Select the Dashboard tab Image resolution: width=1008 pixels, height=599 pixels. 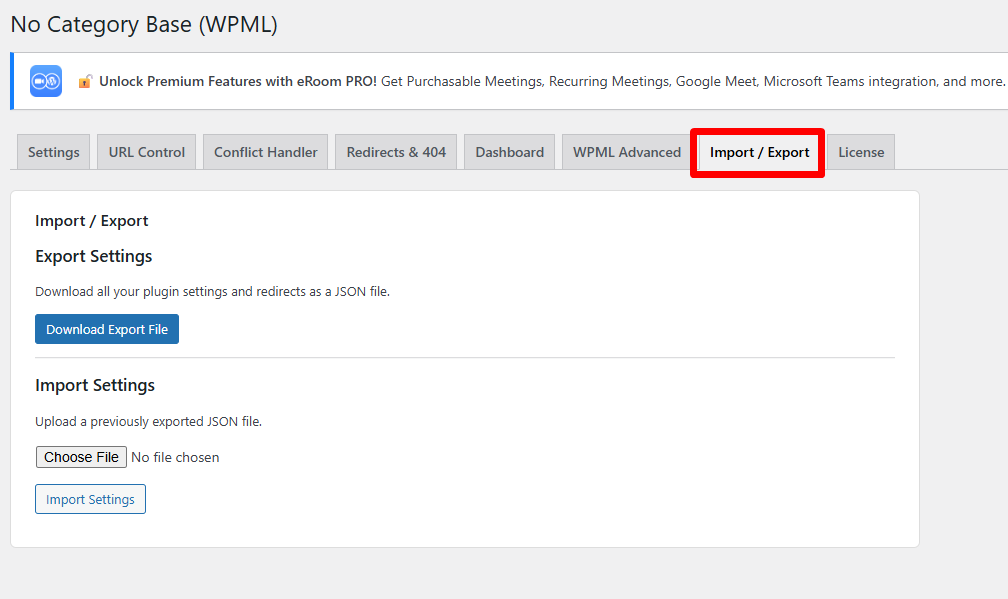509,152
